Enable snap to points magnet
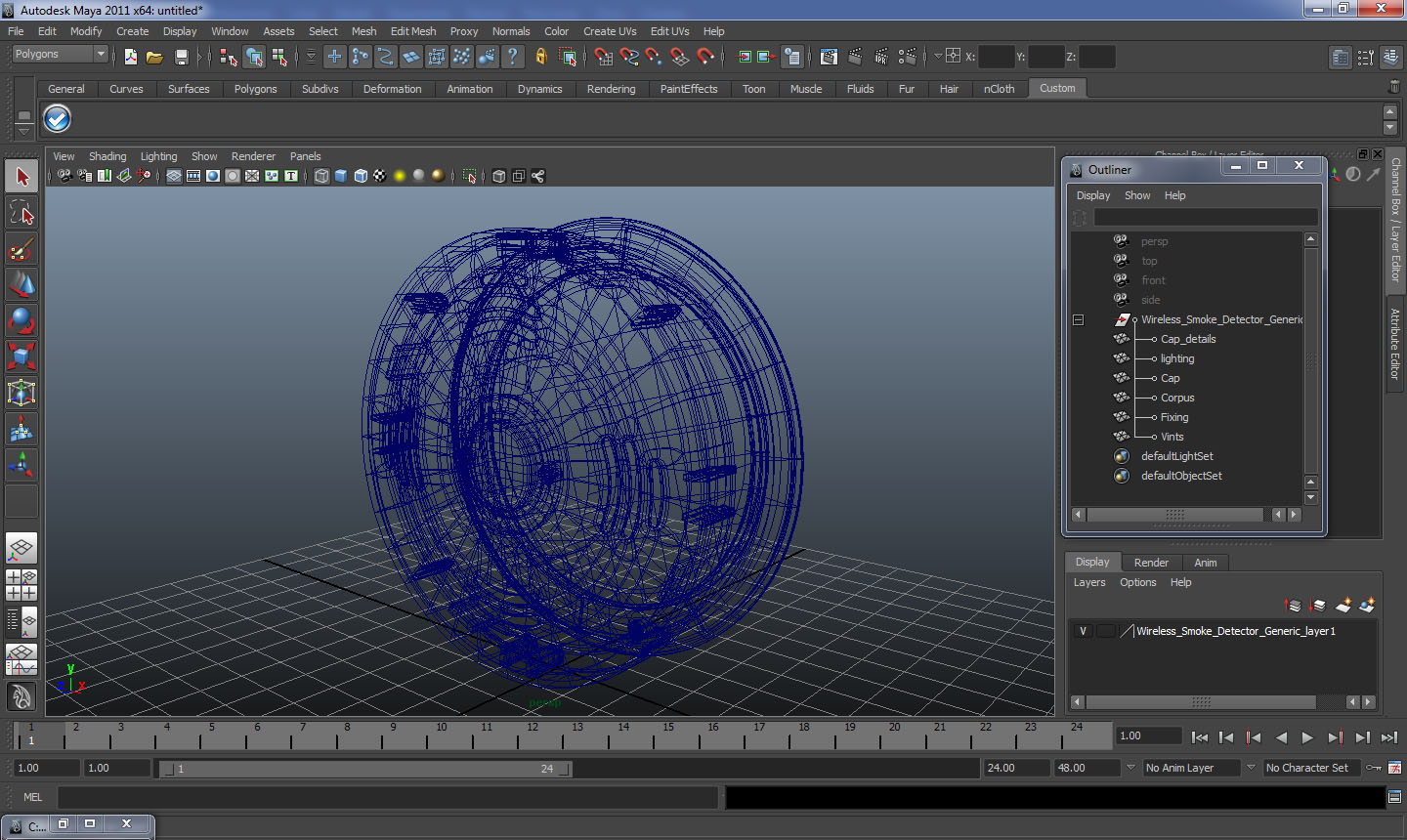Screen dimensions: 1407x840 point(655,57)
